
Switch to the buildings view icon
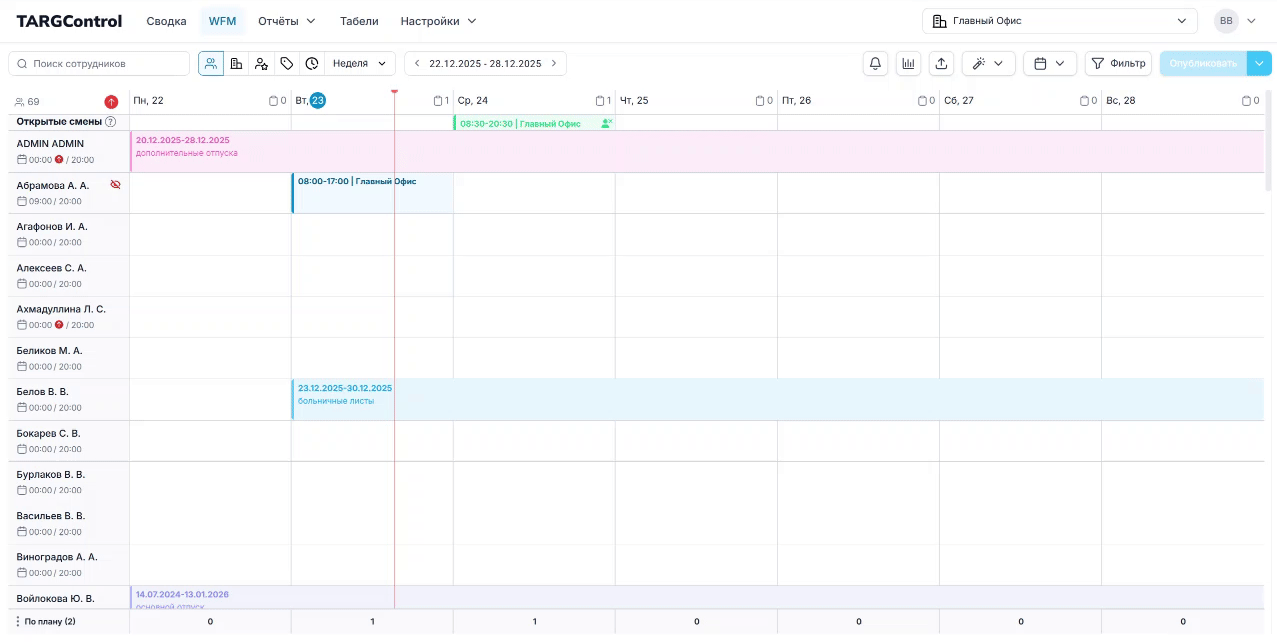tap(236, 64)
